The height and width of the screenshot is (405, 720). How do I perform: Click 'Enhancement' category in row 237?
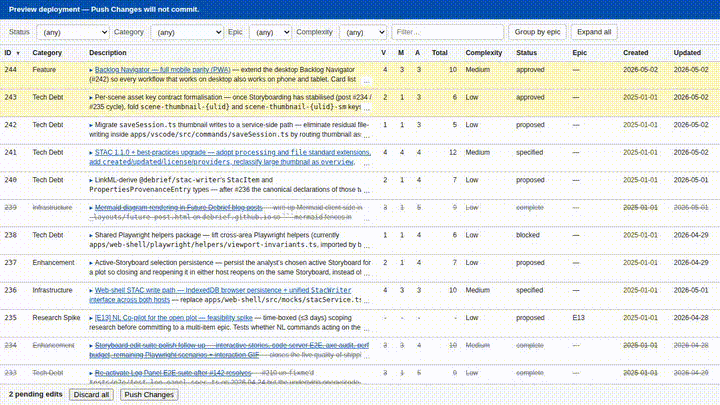pos(53,263)
